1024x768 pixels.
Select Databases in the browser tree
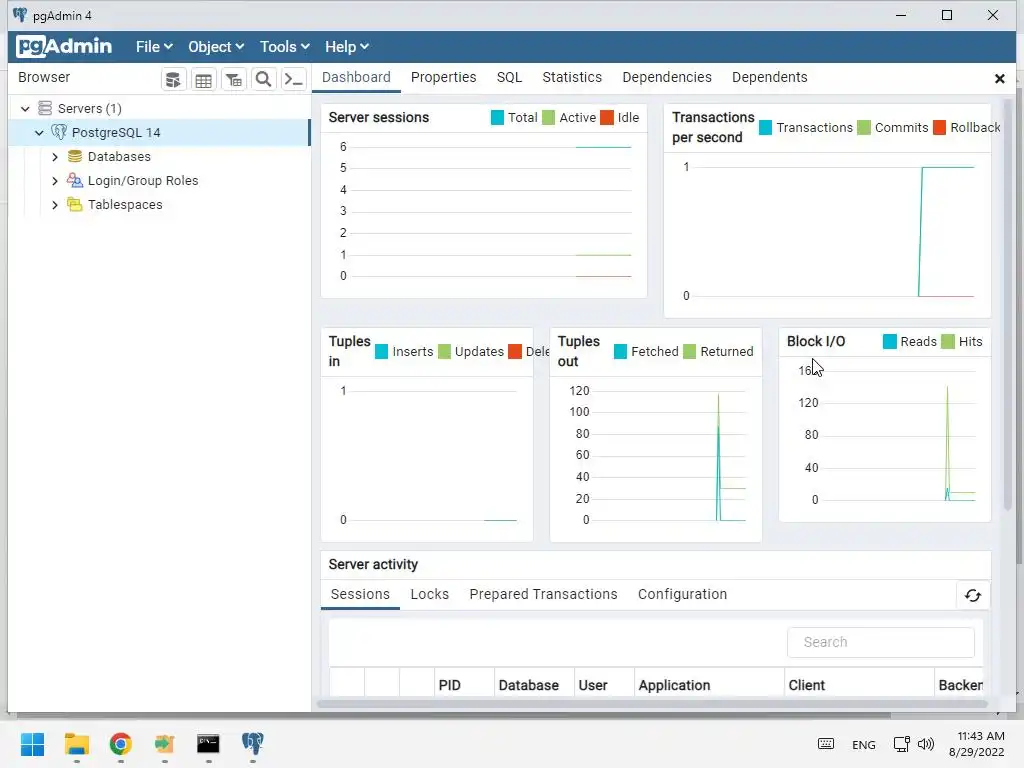click(119, 157)
